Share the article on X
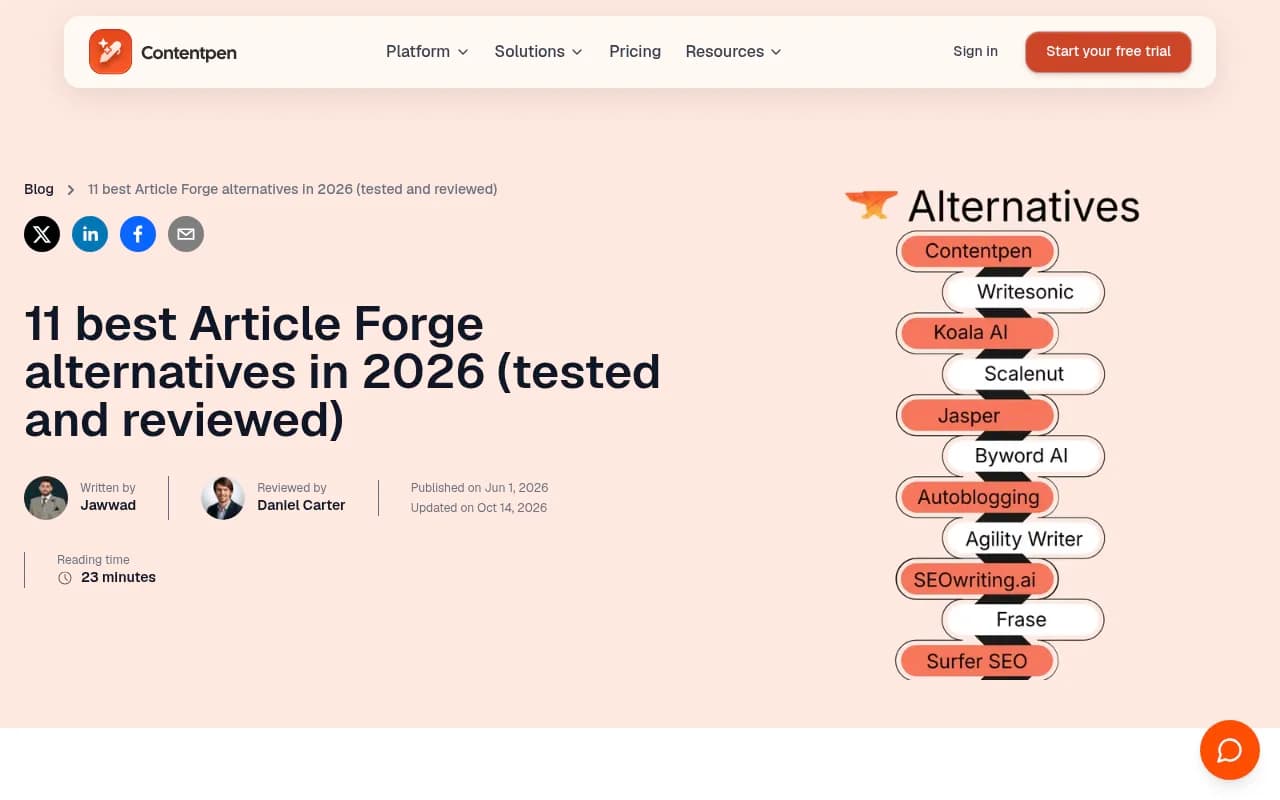Screen dimensions: 1280x800 [x=42, y=234]
